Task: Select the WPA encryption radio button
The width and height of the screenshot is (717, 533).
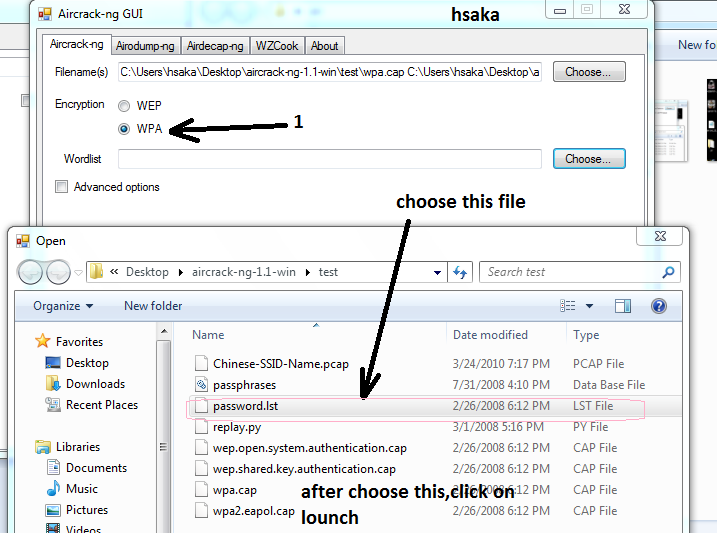Action: [124, 129]
